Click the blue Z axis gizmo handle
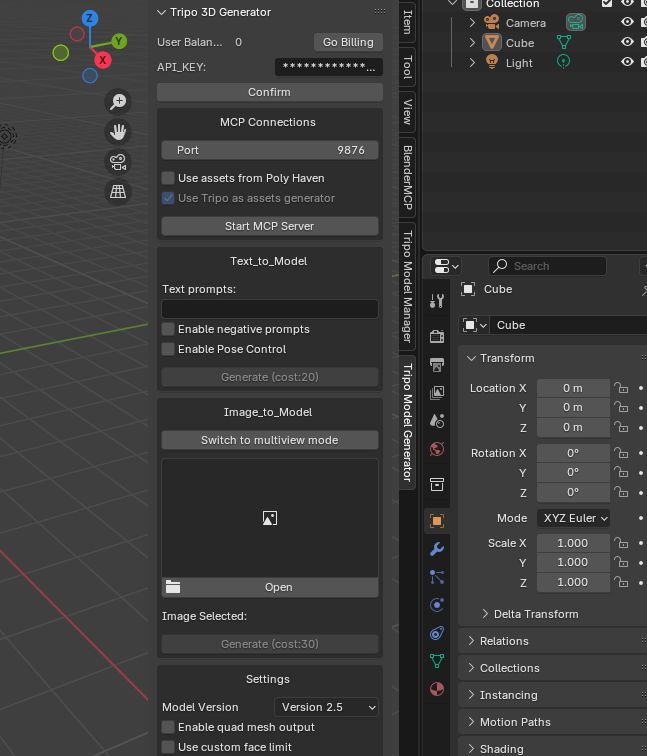 (90, 18)
